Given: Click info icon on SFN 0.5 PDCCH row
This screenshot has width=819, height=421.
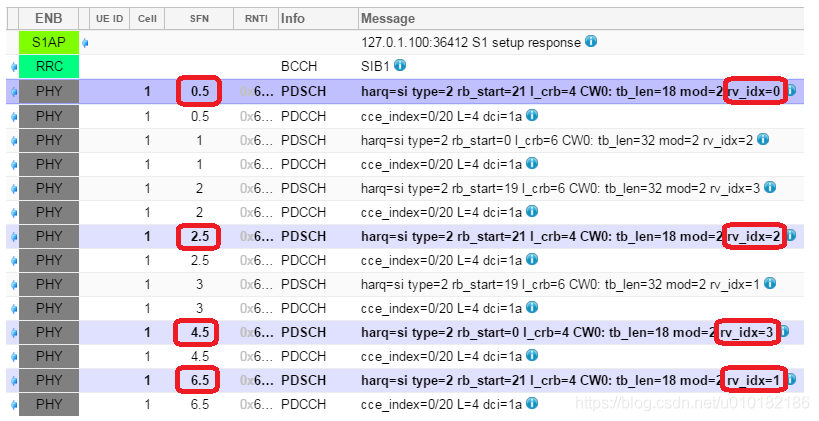Looking at the screenshot, I should coord(532,115).
